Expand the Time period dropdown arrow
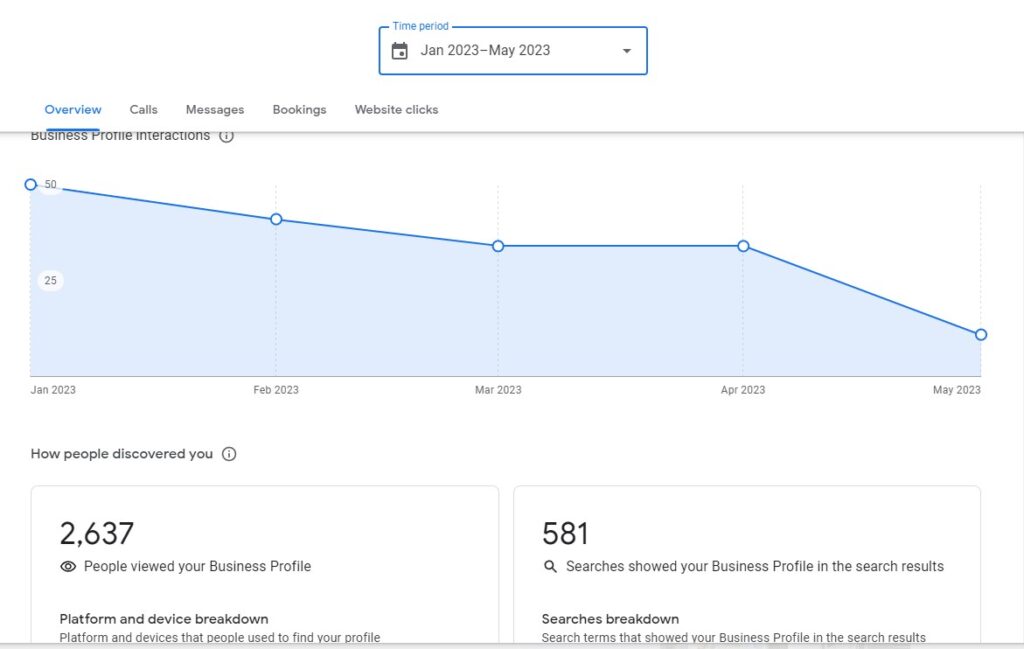The width and height of the screenshot is (1024, 649). point(627,51)
